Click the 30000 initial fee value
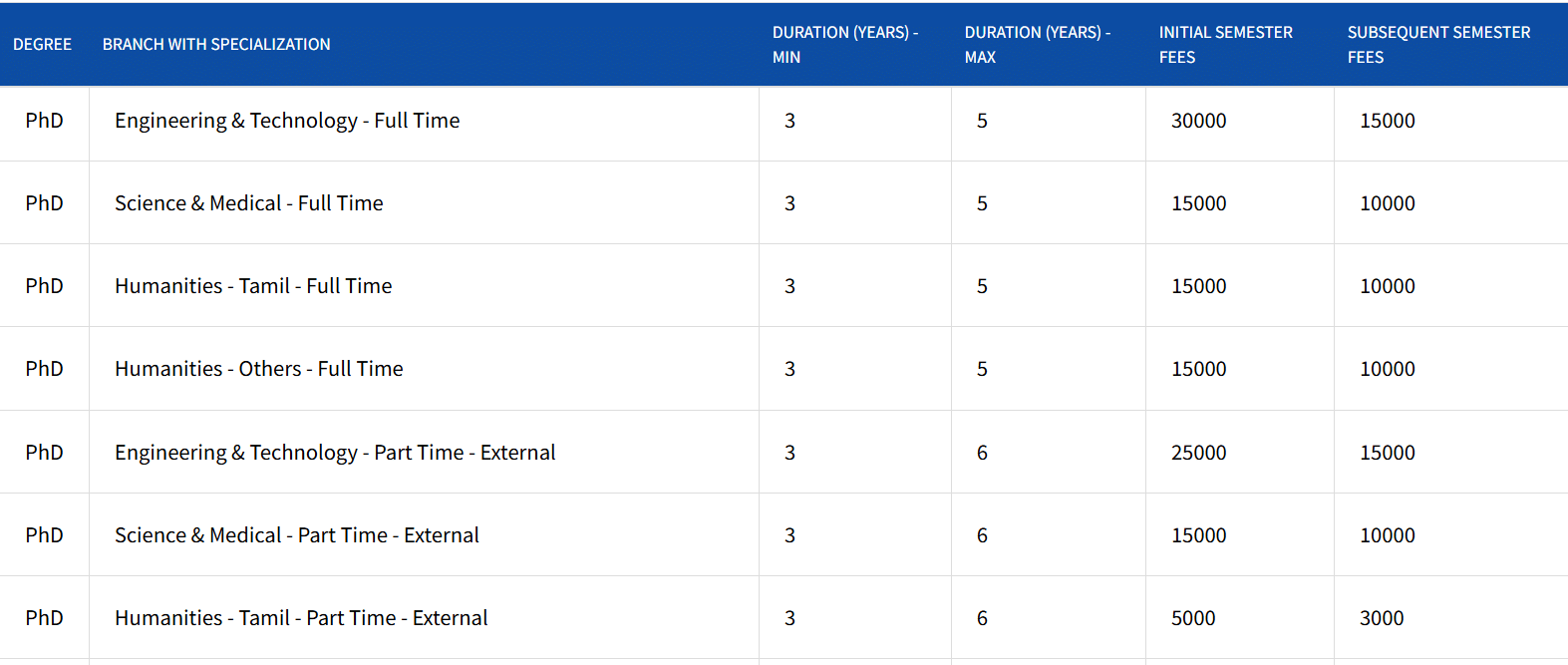1568x665 pixels. pos(1198,121)
